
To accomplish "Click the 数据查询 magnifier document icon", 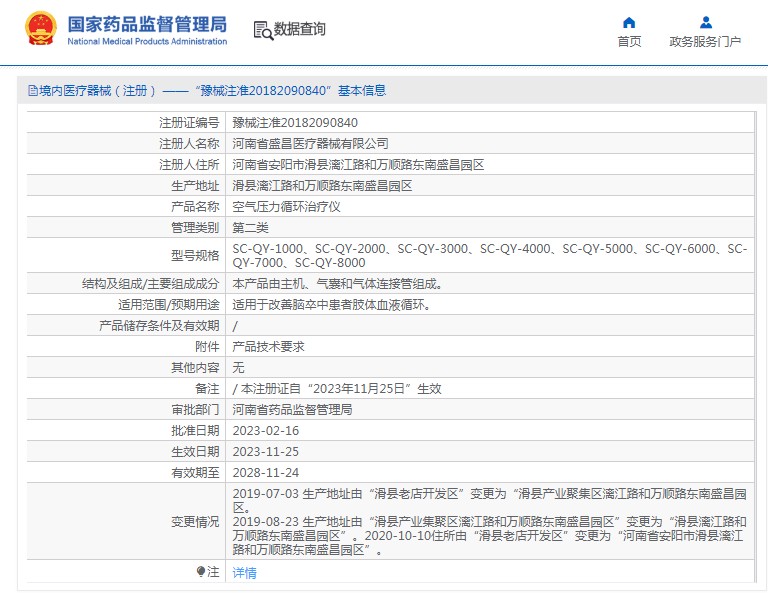I will [263, 30].
